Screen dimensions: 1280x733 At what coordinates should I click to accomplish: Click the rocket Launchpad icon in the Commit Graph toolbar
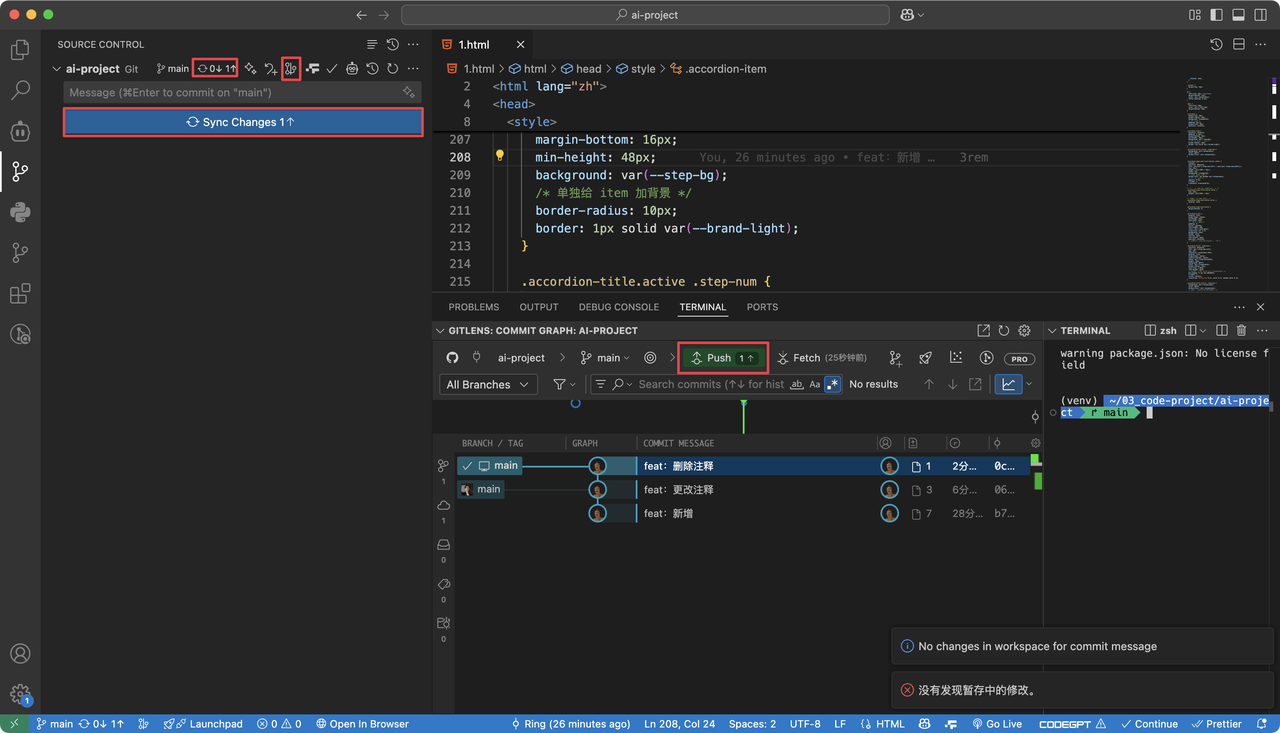926,358
